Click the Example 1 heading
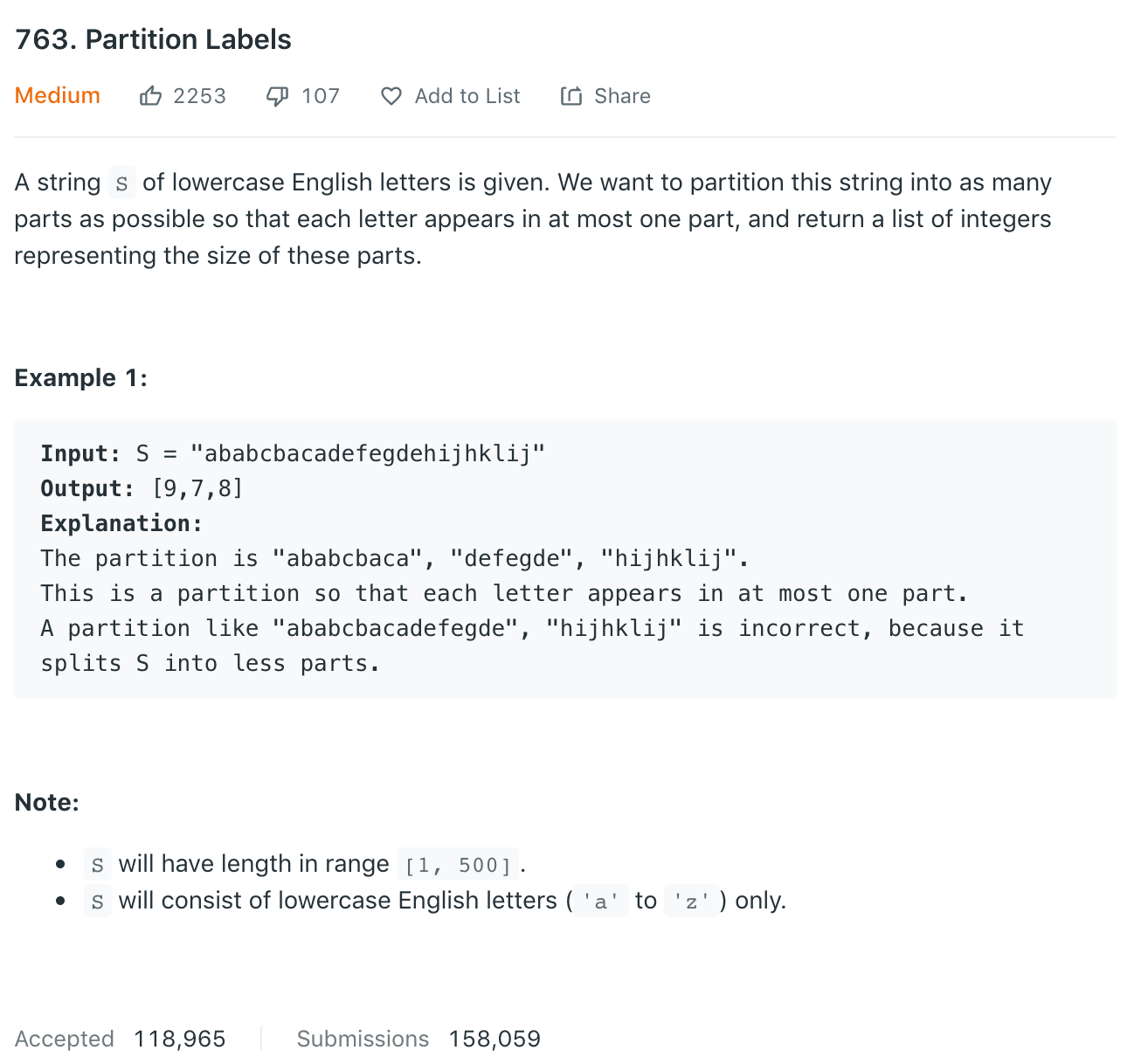The width and height of the screenshot is (1141, 1064). [81, 377]
